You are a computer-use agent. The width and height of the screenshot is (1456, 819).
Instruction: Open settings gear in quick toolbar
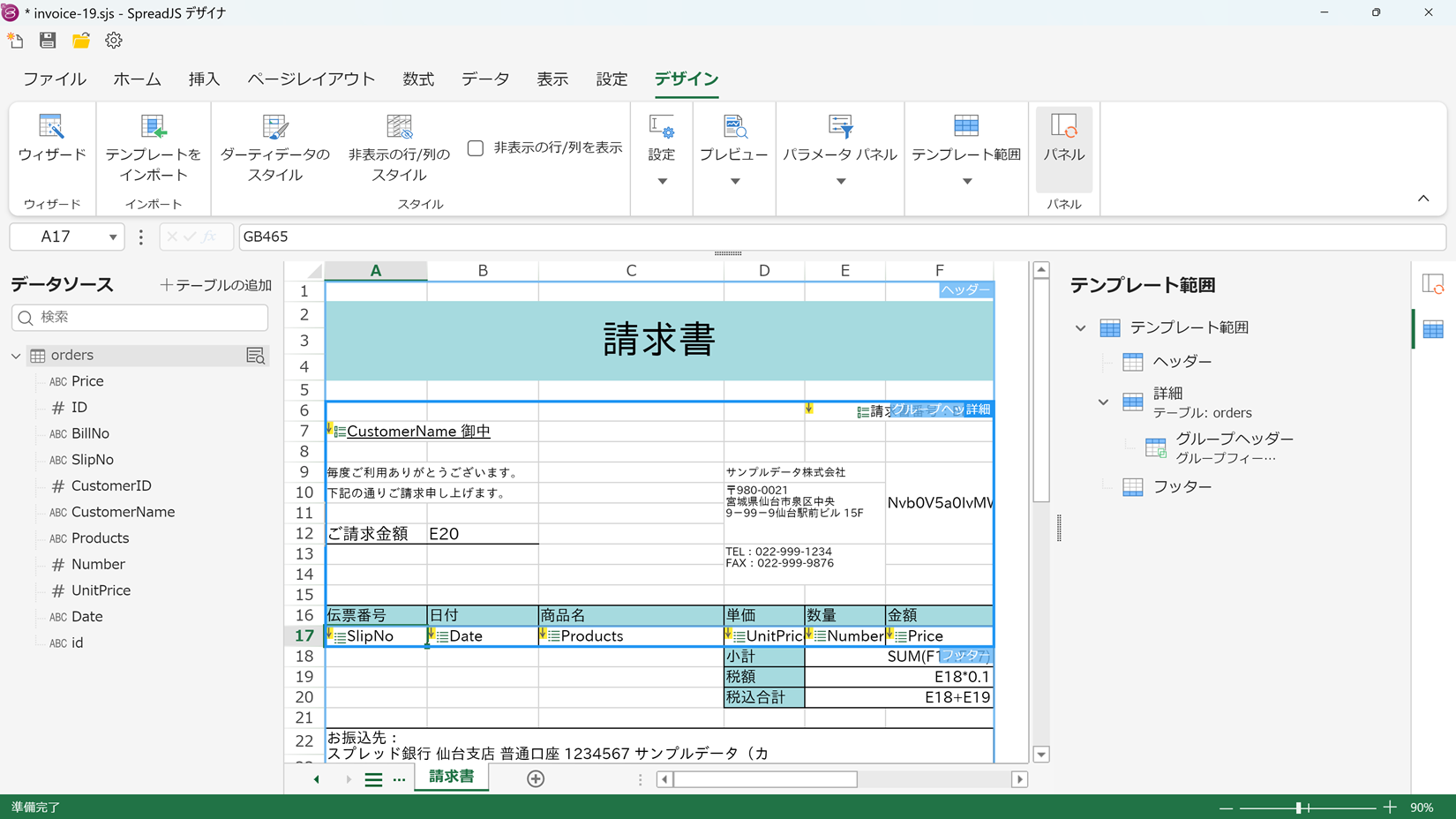114,41
